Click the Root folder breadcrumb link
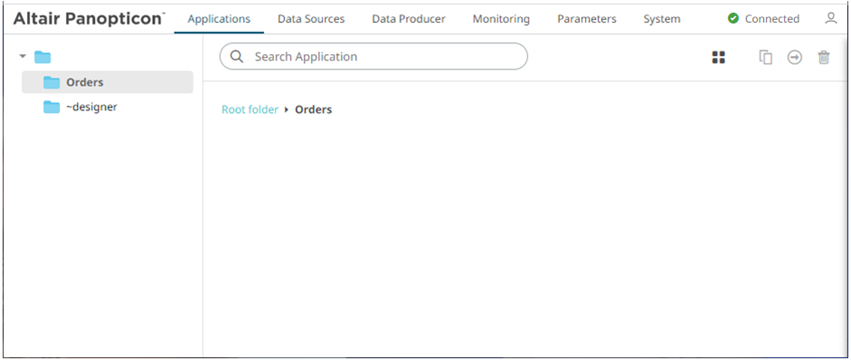This screenshot has width=851, height=360. 250,110
